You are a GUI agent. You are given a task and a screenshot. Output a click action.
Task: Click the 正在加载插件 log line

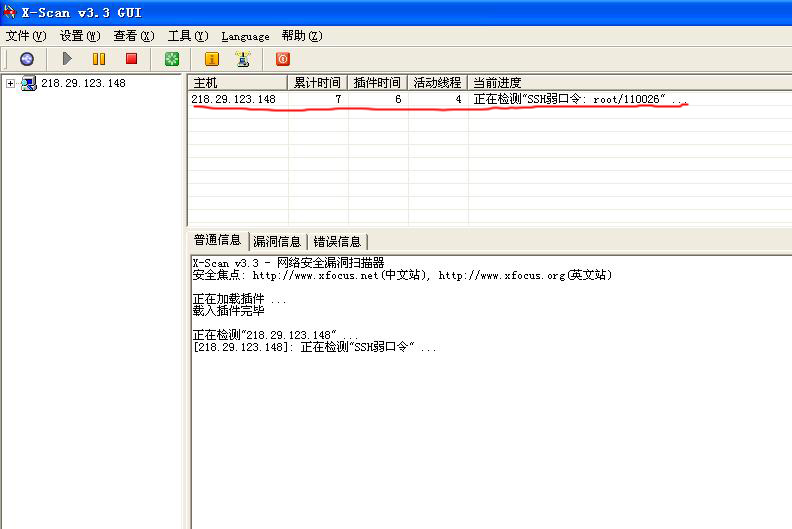tap(239, 299)
